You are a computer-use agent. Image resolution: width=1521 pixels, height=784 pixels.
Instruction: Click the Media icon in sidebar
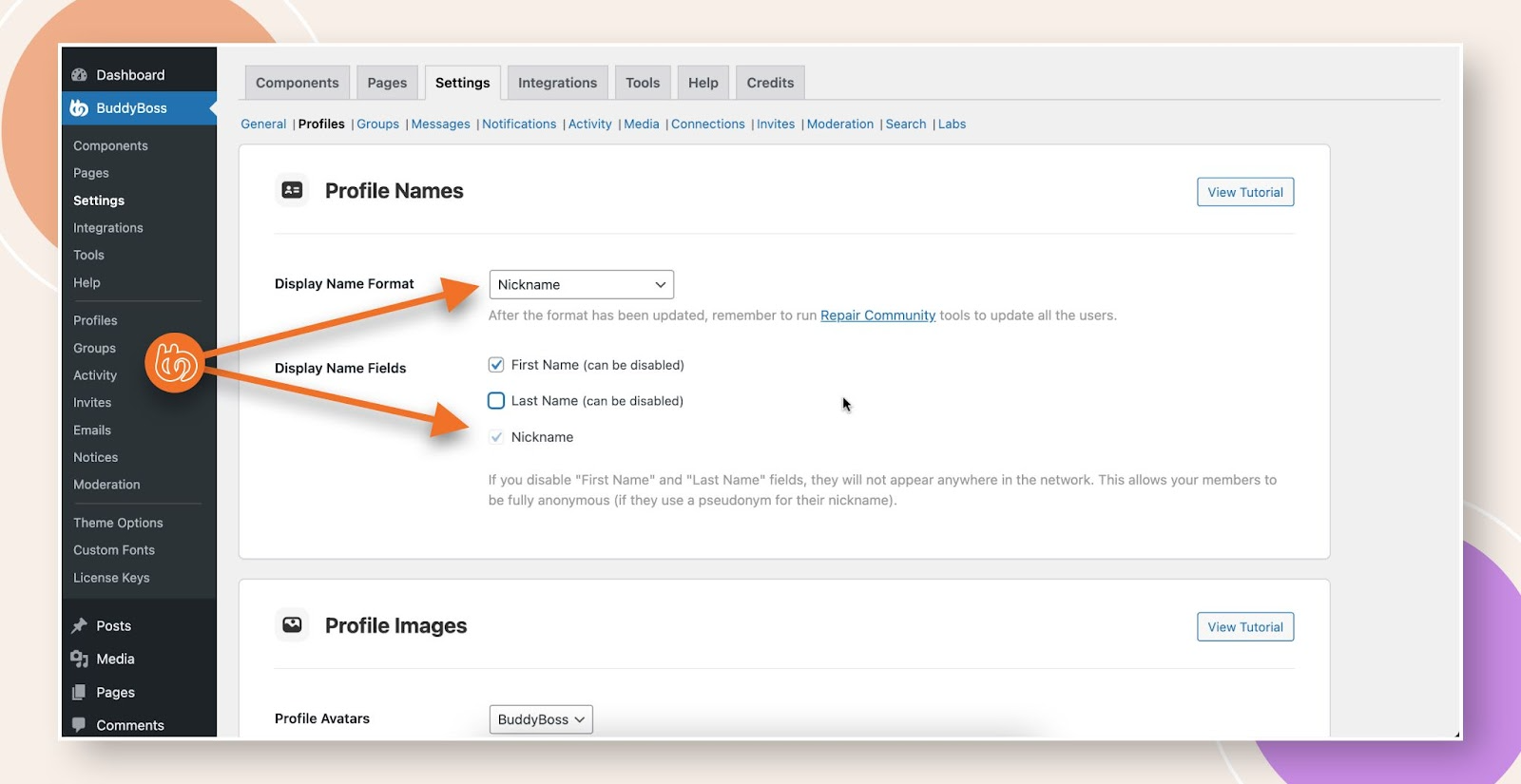[79, 660]
